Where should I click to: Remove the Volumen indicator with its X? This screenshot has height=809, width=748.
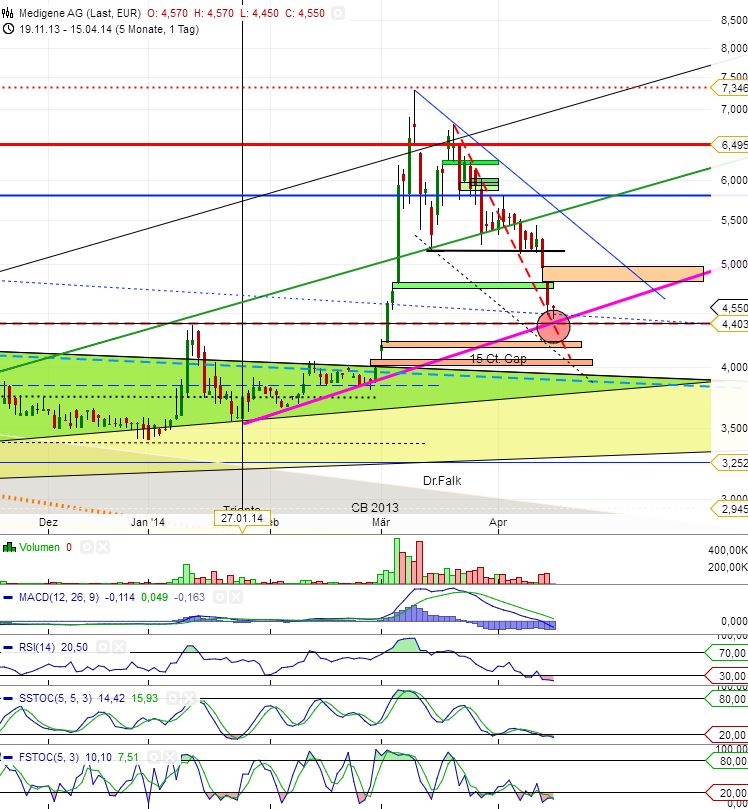tap(103, 547)
